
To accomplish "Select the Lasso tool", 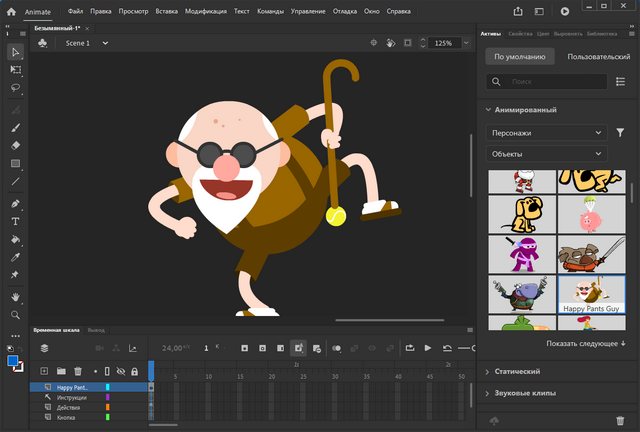I will click(16, 87).
